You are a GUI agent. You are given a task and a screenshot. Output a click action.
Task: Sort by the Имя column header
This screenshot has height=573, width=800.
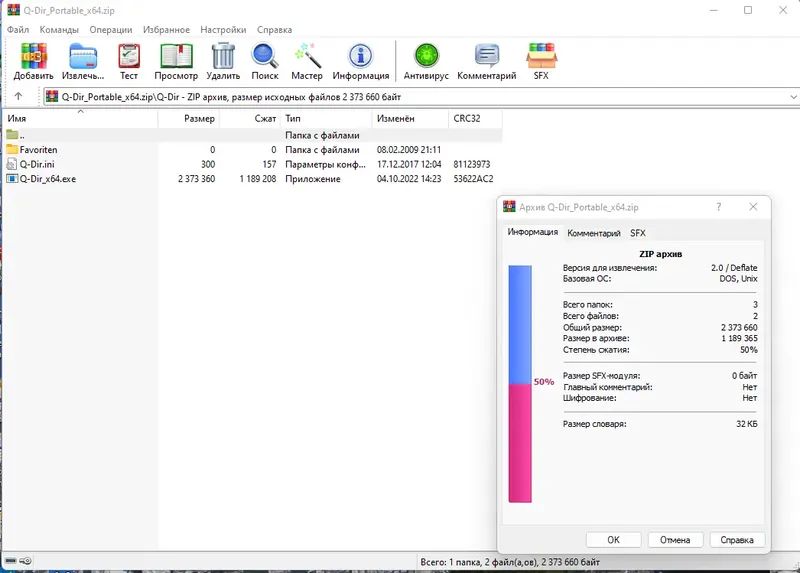tap(80, 118)
